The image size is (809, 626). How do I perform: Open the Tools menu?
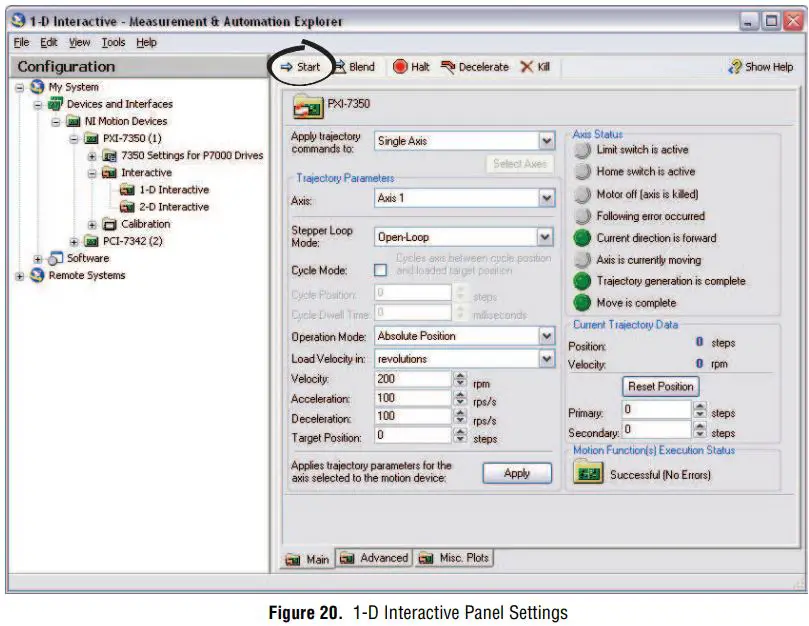[113, 43]
